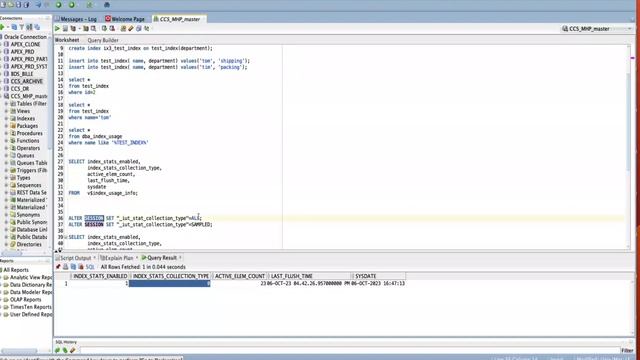The image size is (640, 360).
Task: Click the ACTIVE_ELEM_COUNT column header
Action: coord(240,276)
